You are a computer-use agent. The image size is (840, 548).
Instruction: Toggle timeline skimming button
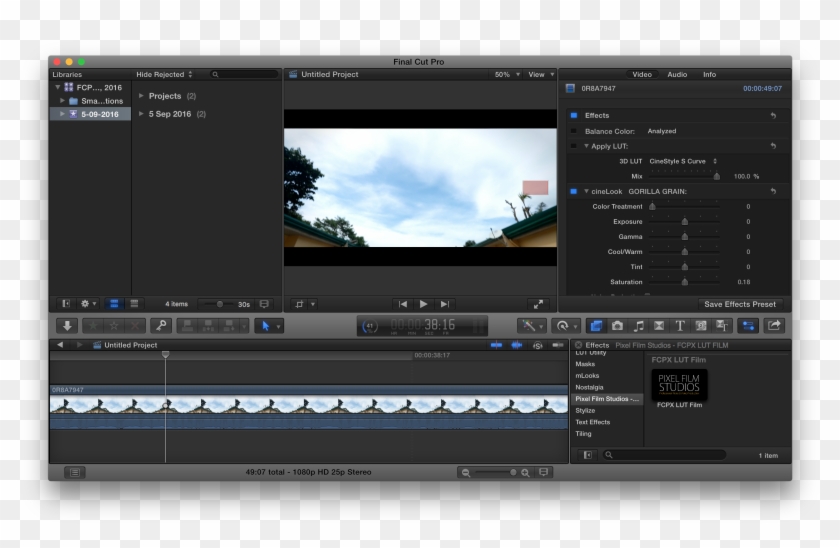[x=497, y=345]
